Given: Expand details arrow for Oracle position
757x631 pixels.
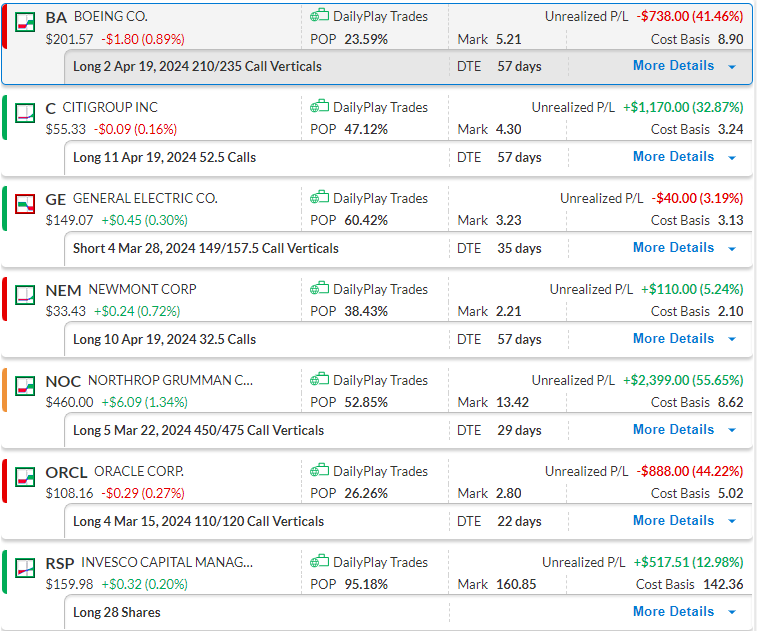Looking at the screenshot, I should point(732,521).
